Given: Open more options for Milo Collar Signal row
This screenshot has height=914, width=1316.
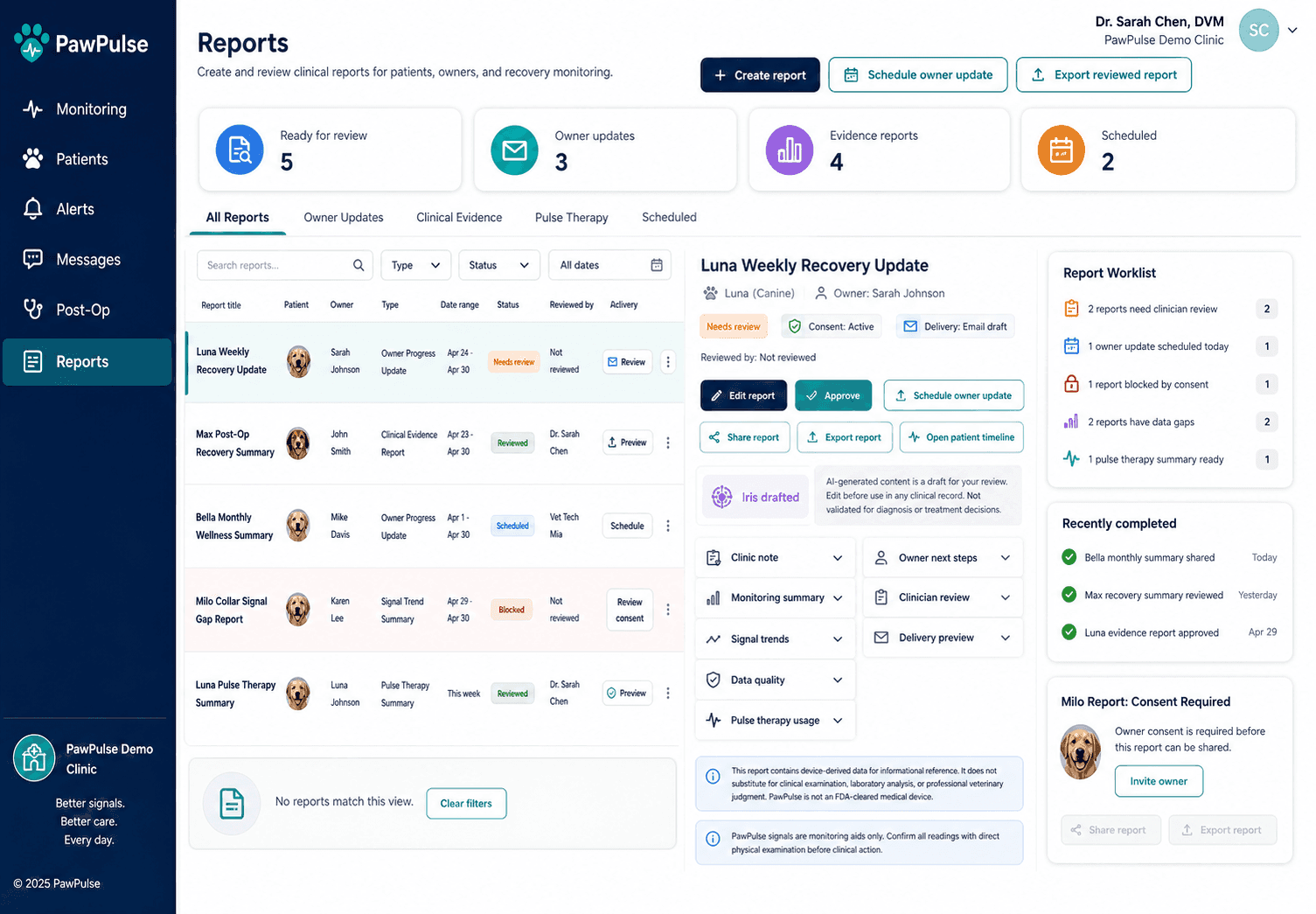Looking at the screenshot, I should (x=668, y=610).
